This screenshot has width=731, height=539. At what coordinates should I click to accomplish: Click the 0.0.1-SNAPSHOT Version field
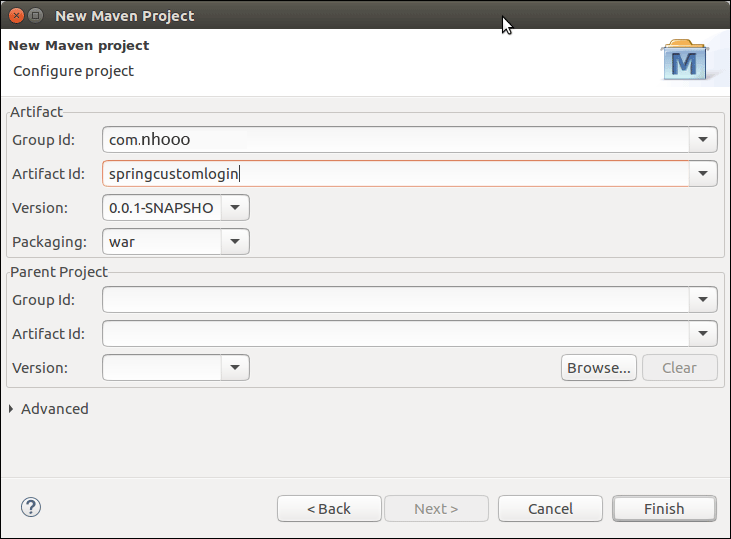pos(162,208)
